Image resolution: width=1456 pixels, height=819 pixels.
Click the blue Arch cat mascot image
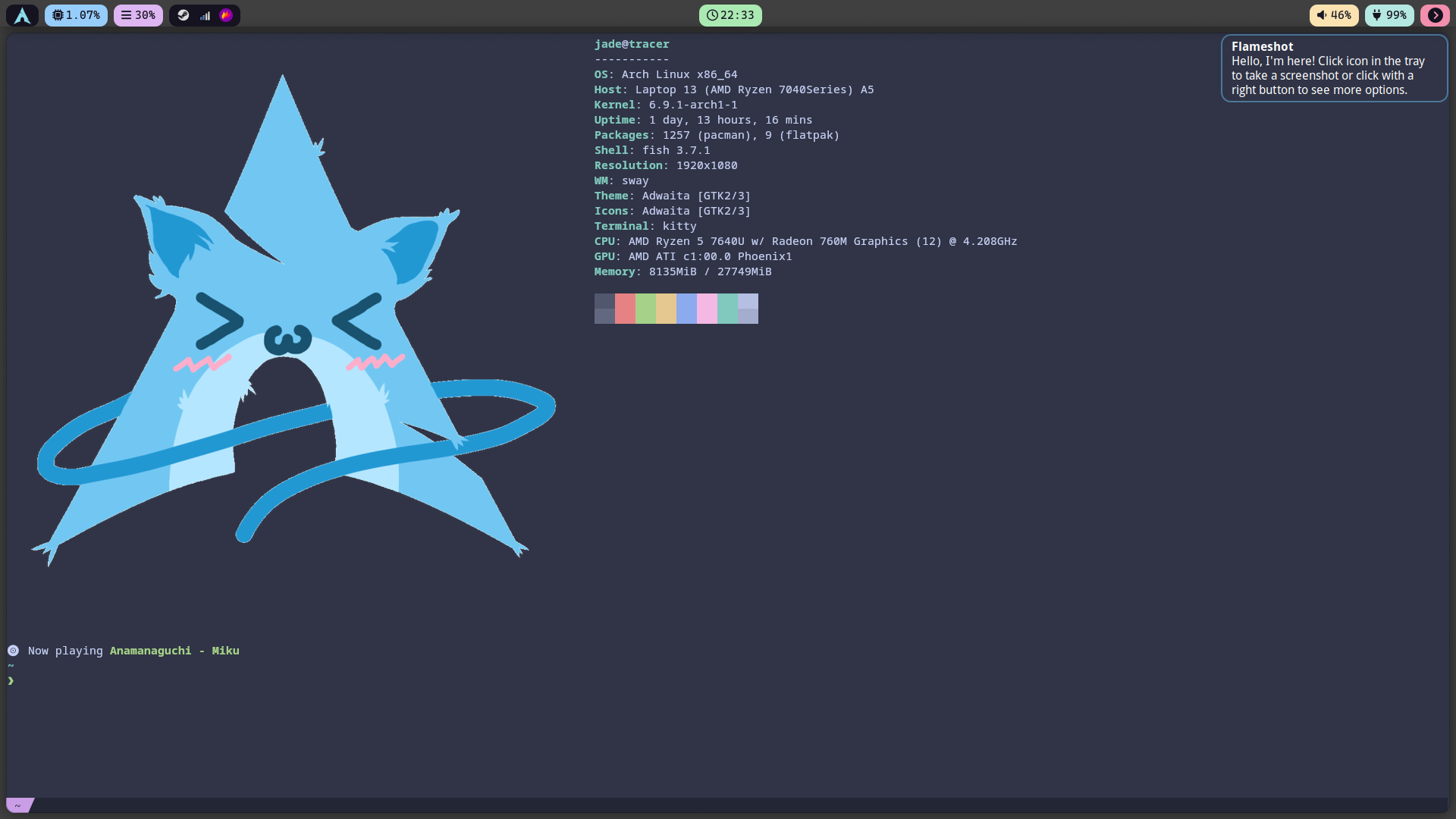pyautogui.click(x=288, y=318)
